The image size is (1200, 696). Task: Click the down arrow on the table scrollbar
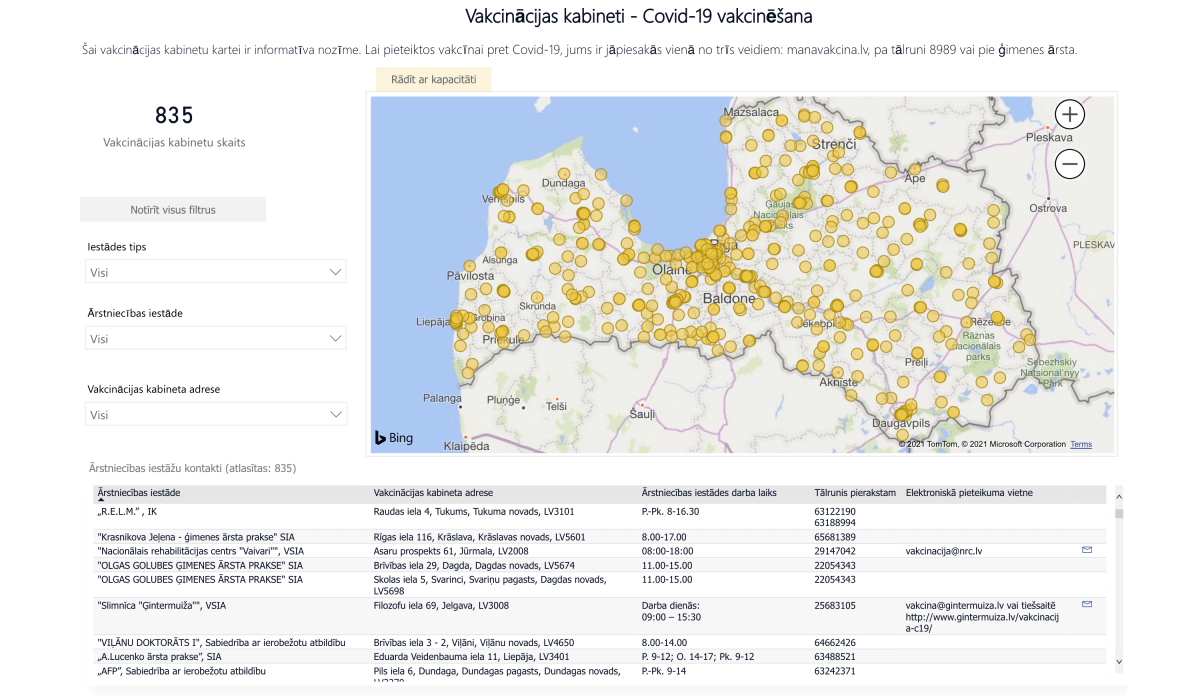[x=1120, y=660]
